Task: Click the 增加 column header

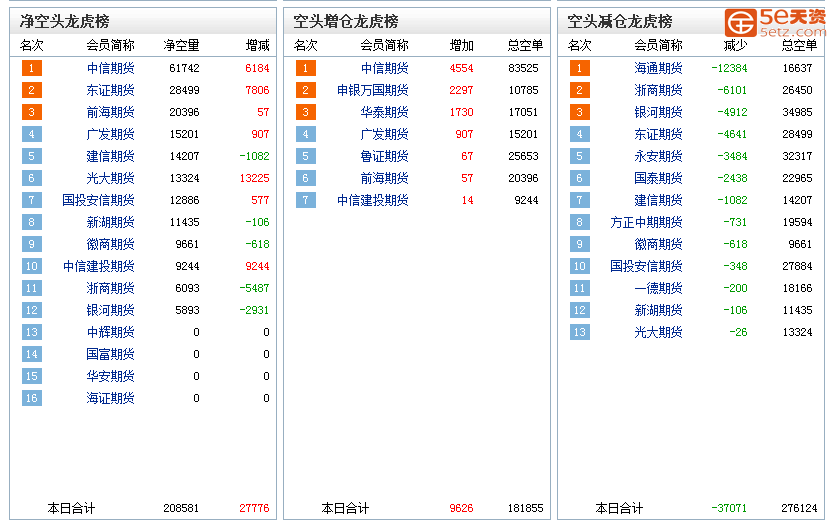Action: [462, 46]
